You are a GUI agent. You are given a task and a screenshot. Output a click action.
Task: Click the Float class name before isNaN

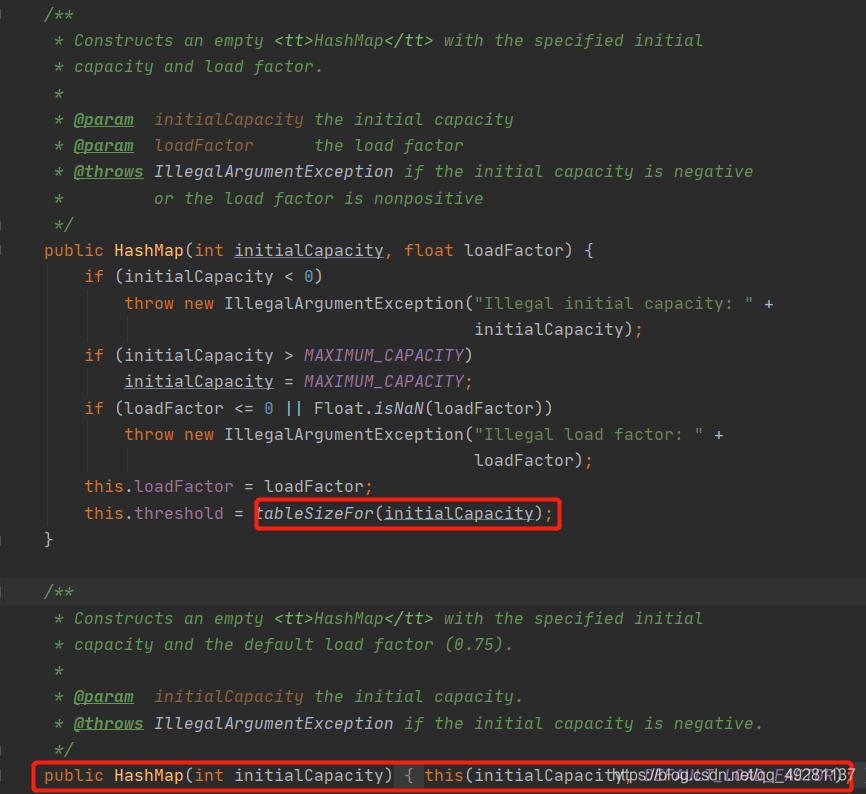(339, 408)
